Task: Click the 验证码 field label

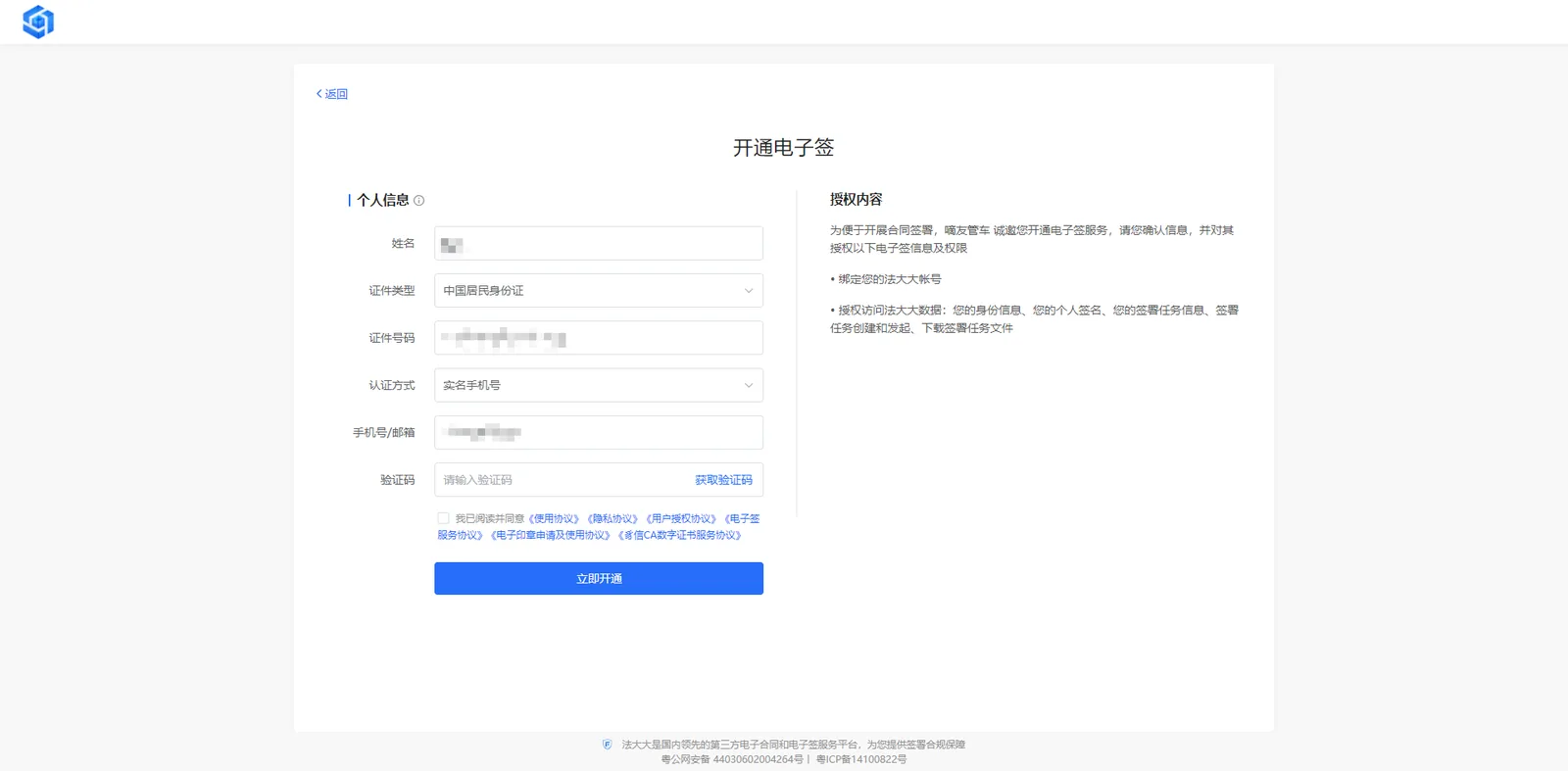Action: [398, 480]
